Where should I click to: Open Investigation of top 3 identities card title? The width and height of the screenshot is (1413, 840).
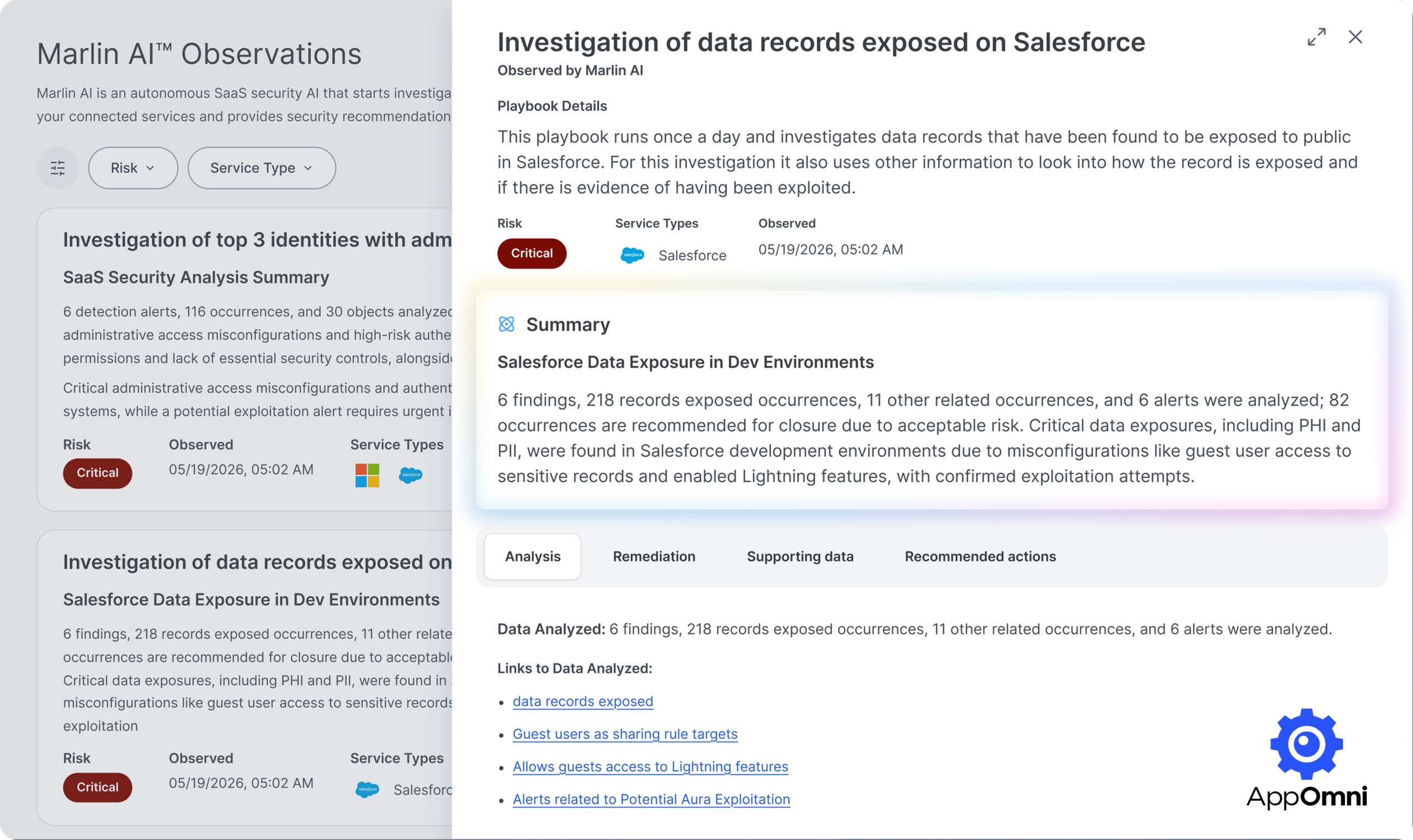click(258, 240)
